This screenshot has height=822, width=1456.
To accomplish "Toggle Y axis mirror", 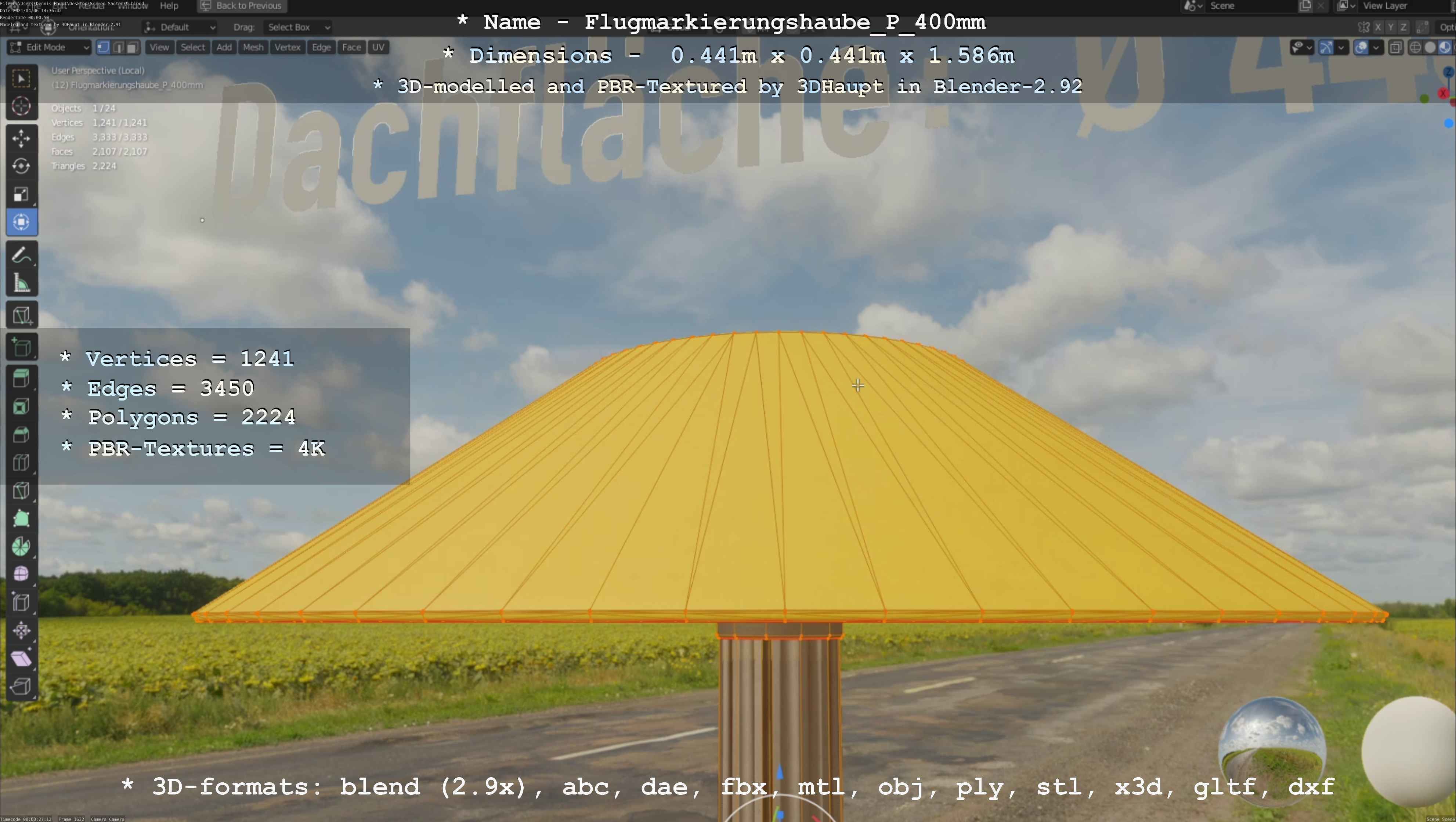I will click(x=1390, y=27).
